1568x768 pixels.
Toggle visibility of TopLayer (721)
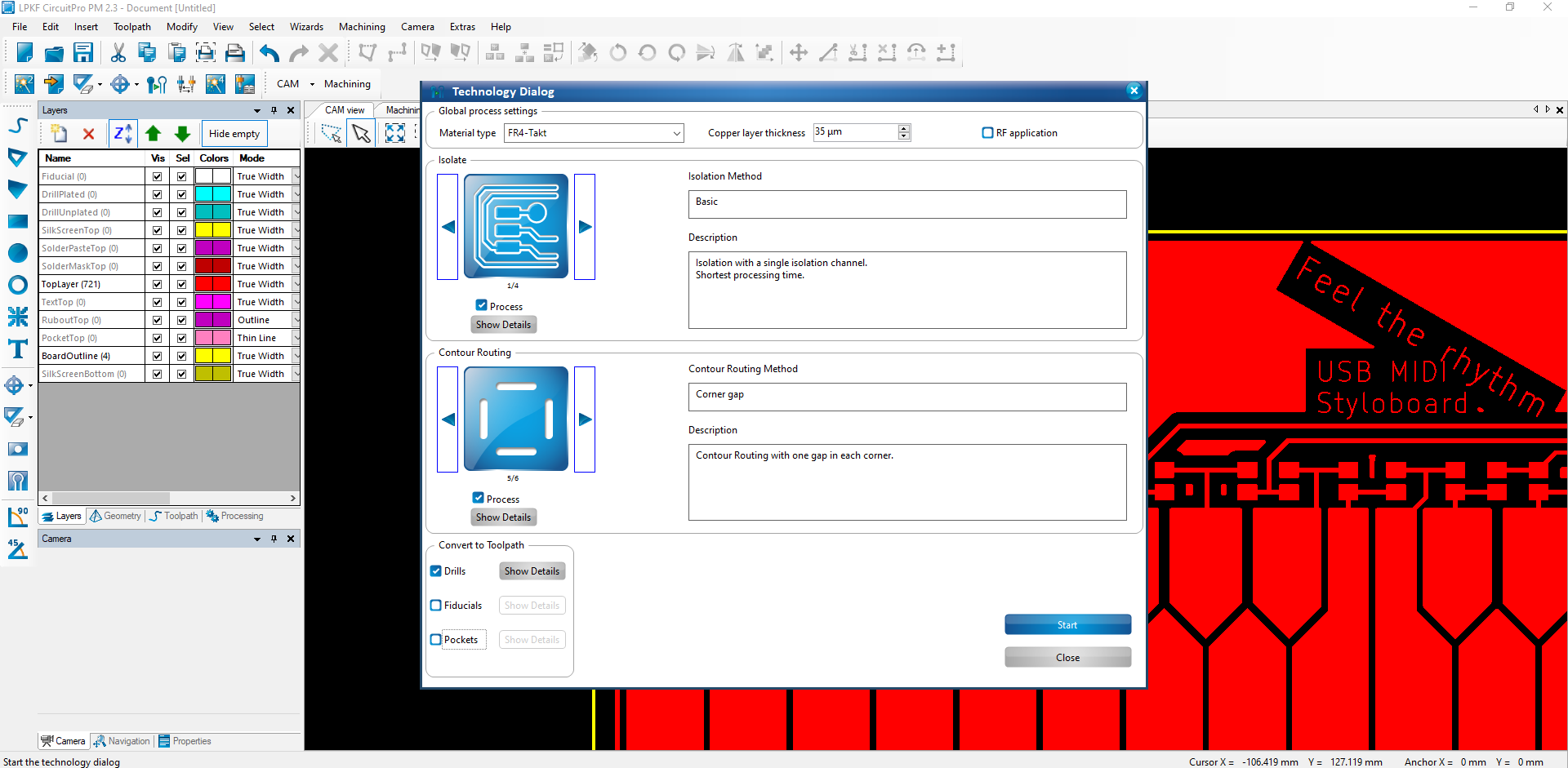157,284
